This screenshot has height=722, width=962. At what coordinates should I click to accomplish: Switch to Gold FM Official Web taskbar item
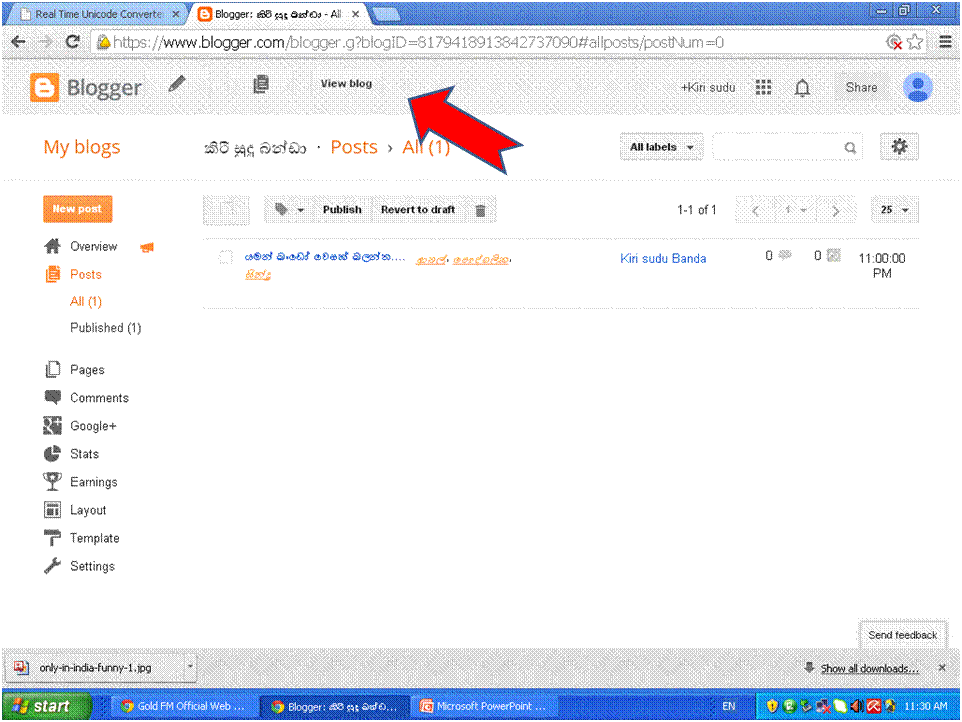pyautogui.click(x=183, y=706)
